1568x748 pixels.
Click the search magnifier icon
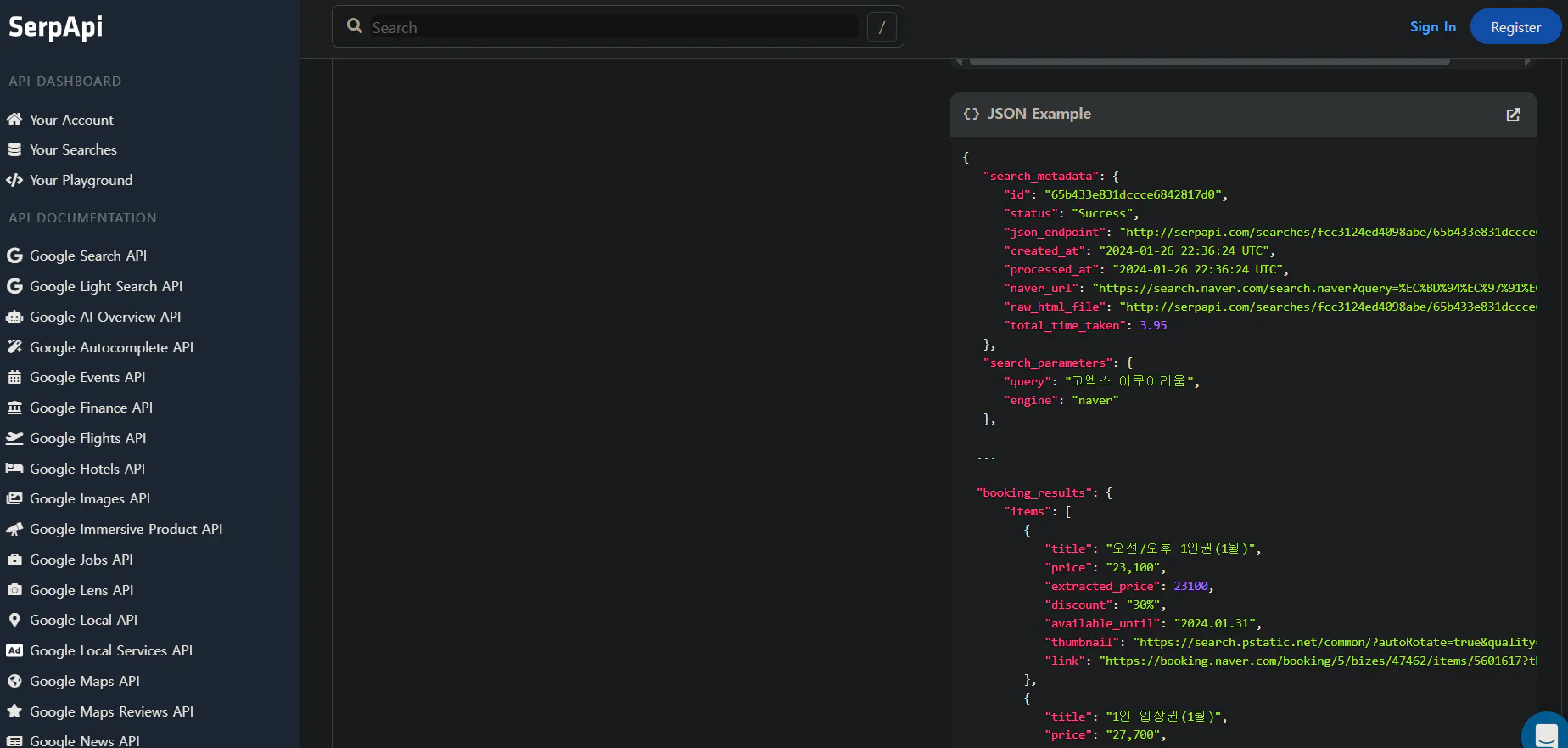[x=355, y=26]
